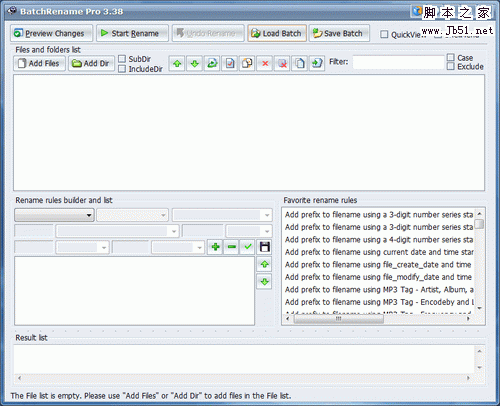Remove a rename rule with the green minus icon

[x=232, y=247]
